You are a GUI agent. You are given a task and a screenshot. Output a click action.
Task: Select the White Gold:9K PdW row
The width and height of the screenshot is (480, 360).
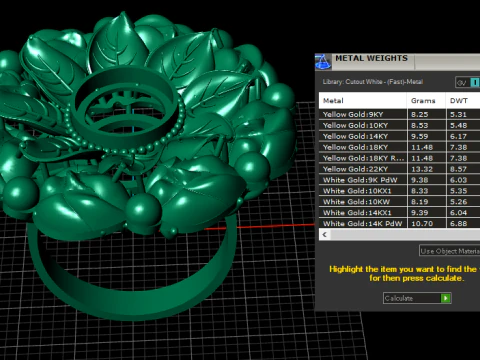tap(399, 180)
